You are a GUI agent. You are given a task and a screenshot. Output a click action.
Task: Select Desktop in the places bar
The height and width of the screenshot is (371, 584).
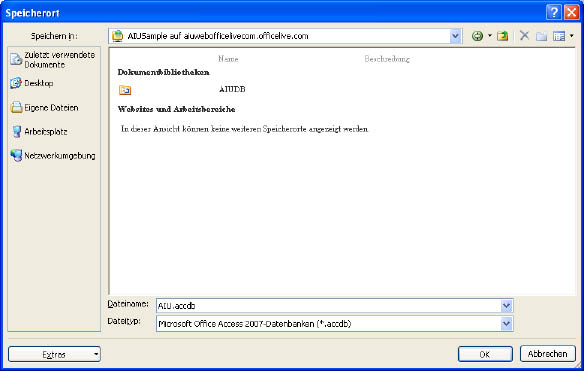[32, 83]
